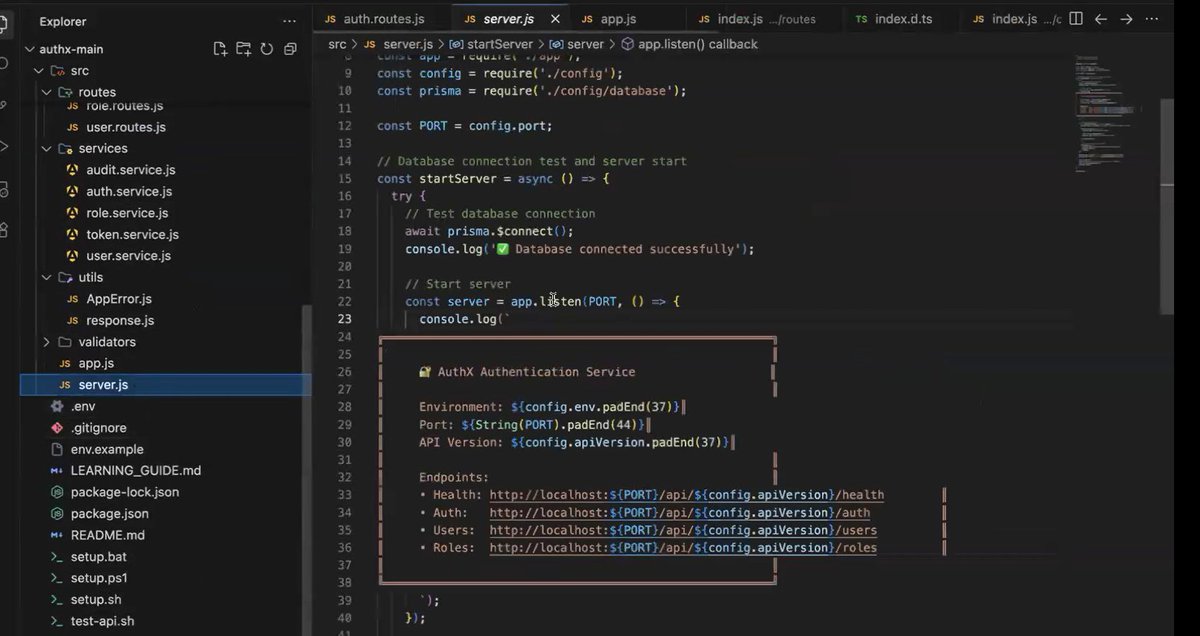Click line number 23 in gutter
Viewport: 1200px width, 636px height.
coord(345,319)
